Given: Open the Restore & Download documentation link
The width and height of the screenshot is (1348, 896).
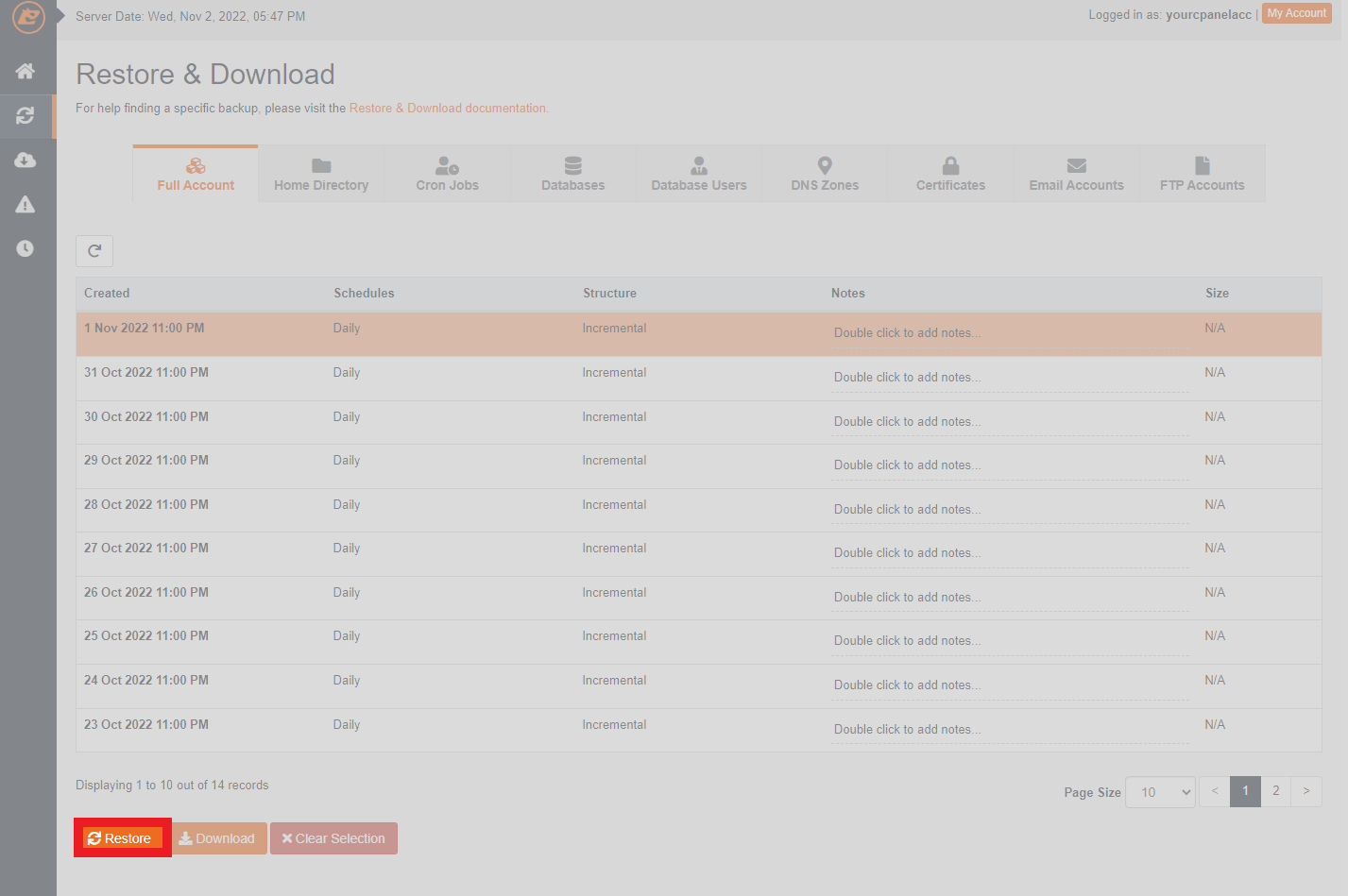Looking at the screenshot, I should click(448, 108).
